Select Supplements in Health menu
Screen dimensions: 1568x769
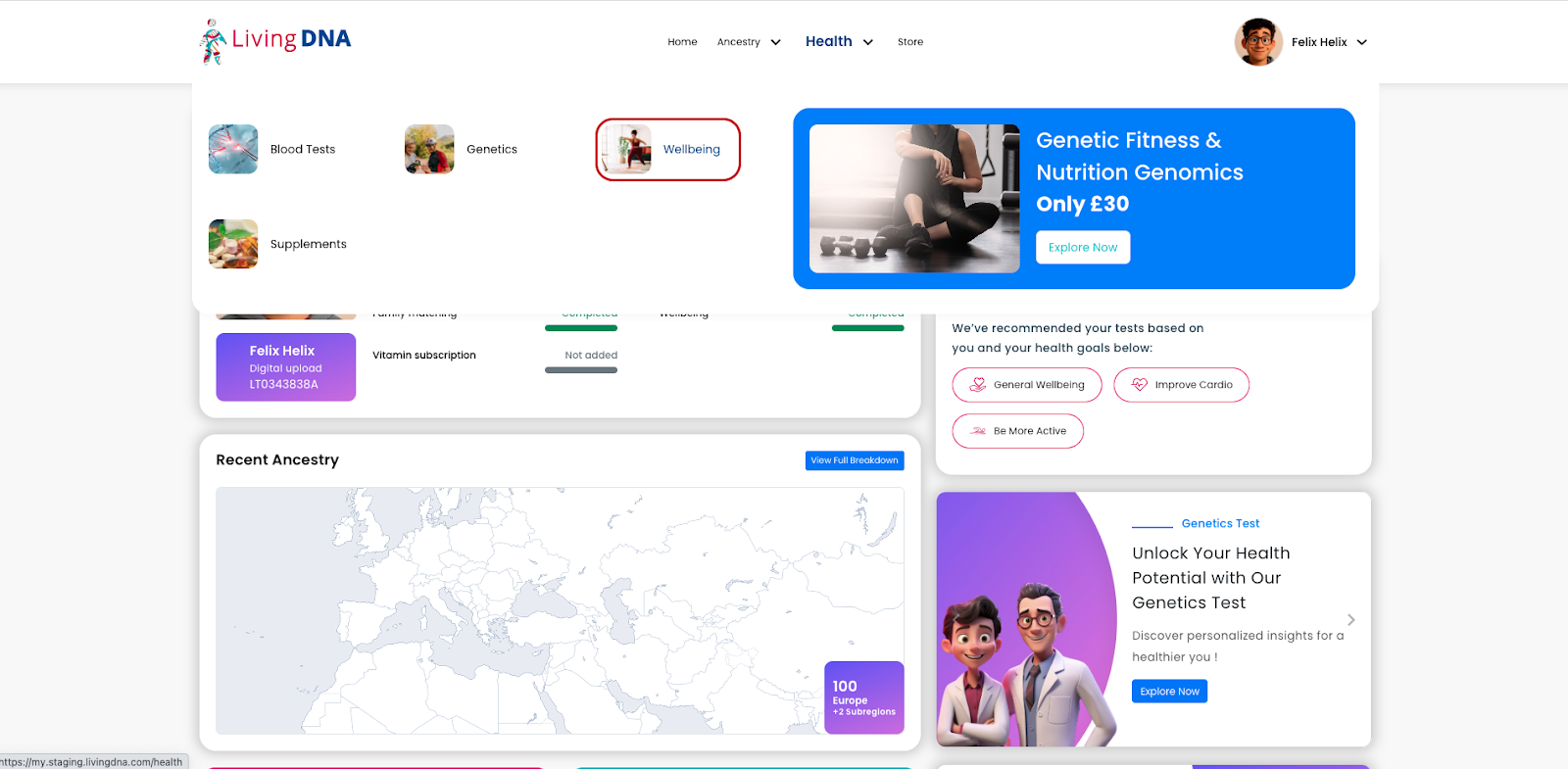point(308,244)
